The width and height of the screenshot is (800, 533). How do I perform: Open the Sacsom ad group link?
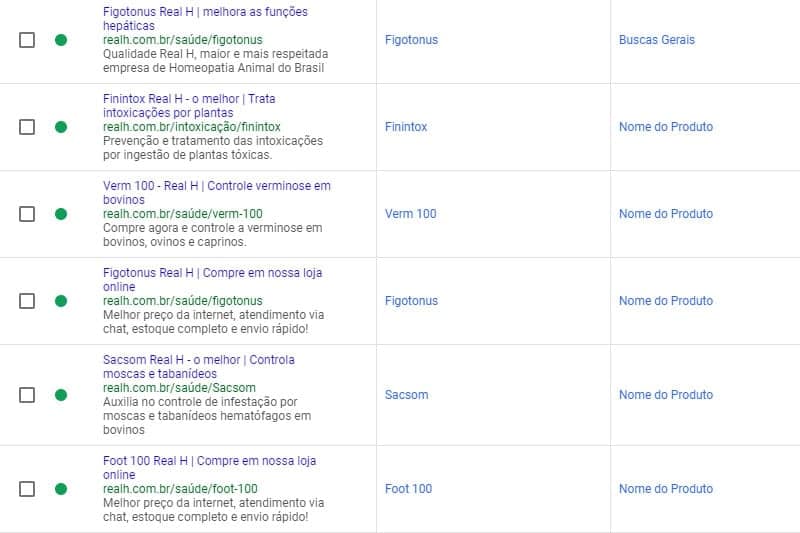click(x=406, y=395)
